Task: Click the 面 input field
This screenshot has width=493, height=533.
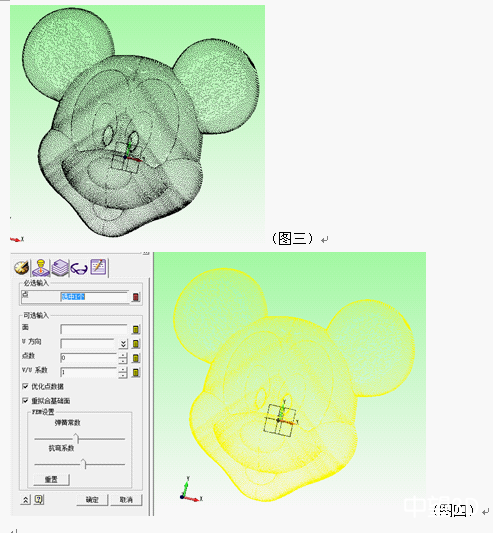Action: (94, 329)
